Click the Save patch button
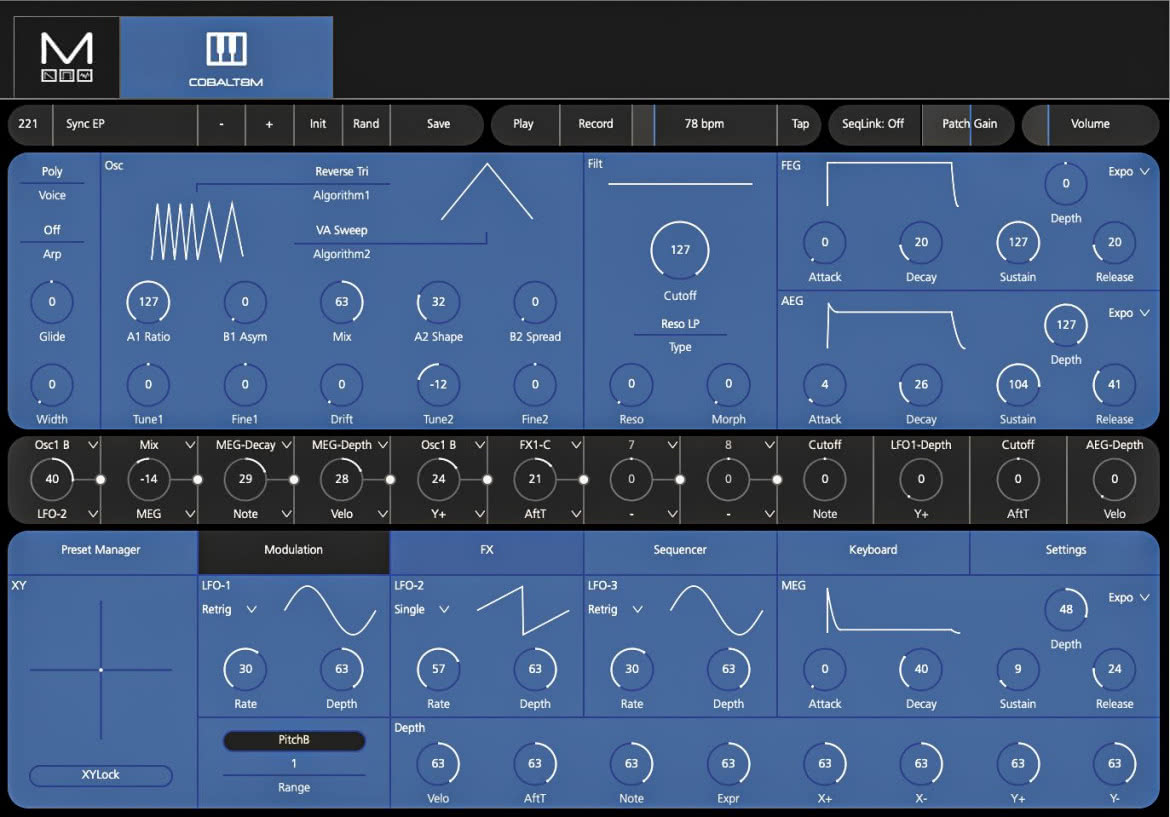 [438, 124]
